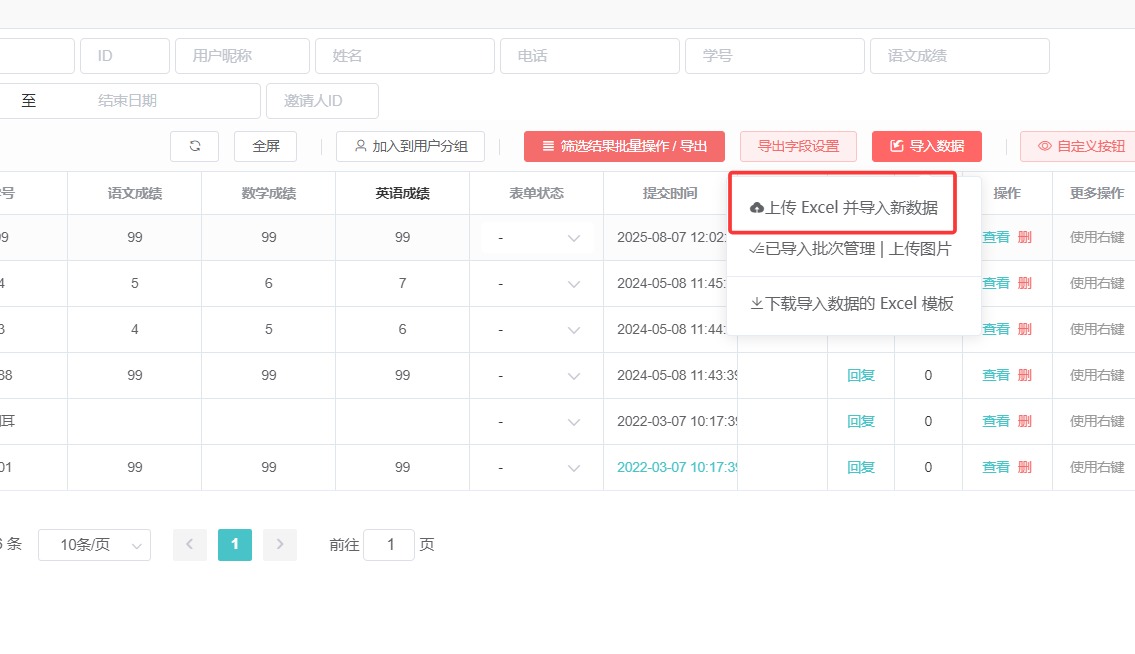
Task: Click the previous page arrow
Action: pos(189,545)
